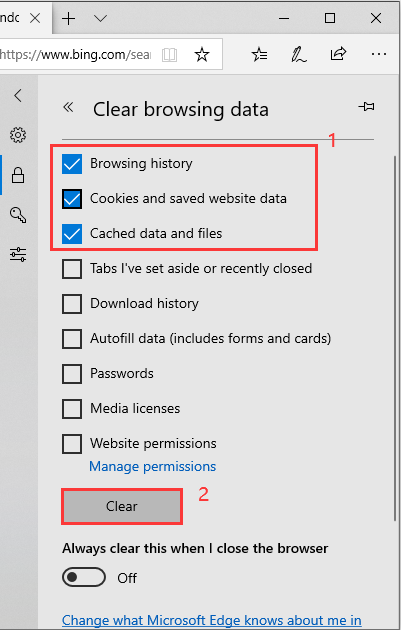The image size is (401, 630).
Task: Open Passwords & autofill key icon
Action: pos(18,215)
